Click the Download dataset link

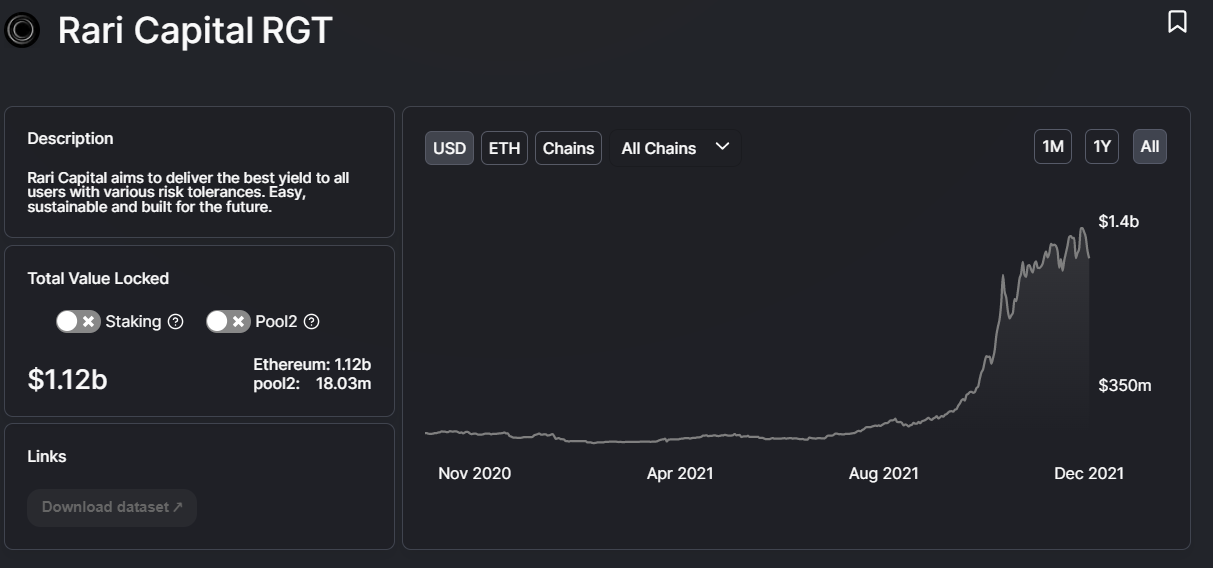coord(112,507)
